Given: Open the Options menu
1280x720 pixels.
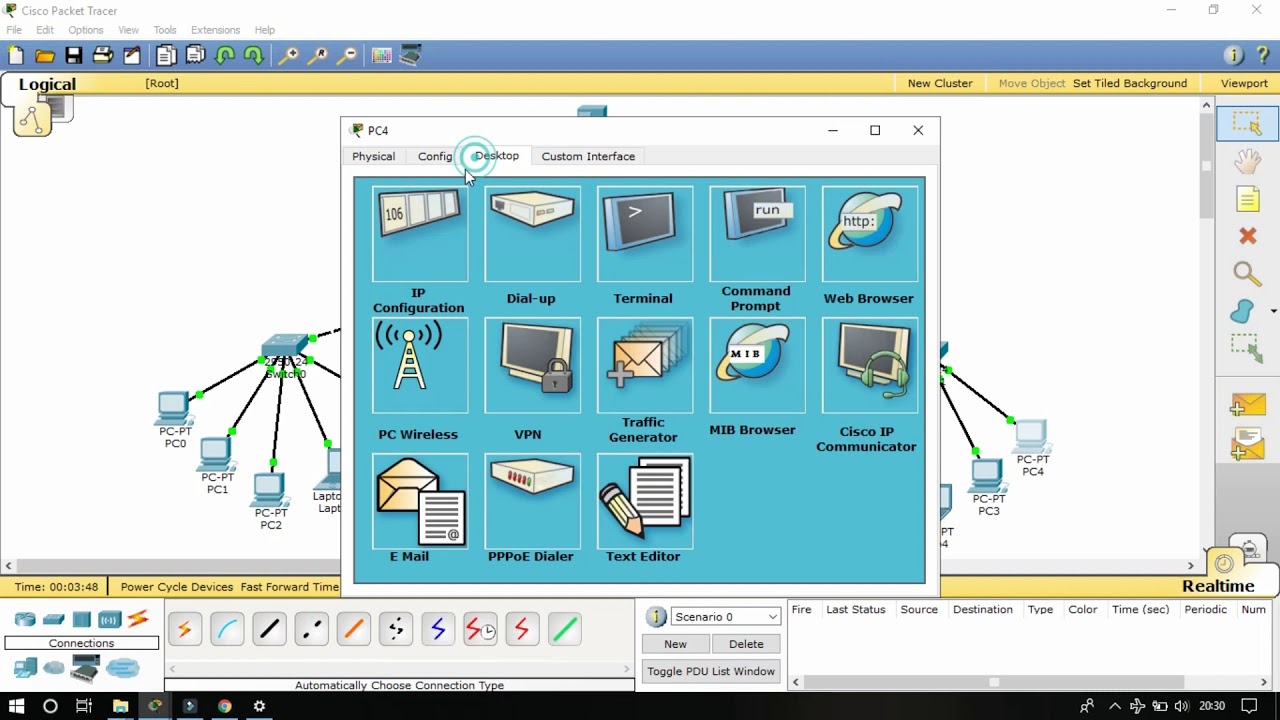Looking at the screenshot, I should [x=86, y=30].
